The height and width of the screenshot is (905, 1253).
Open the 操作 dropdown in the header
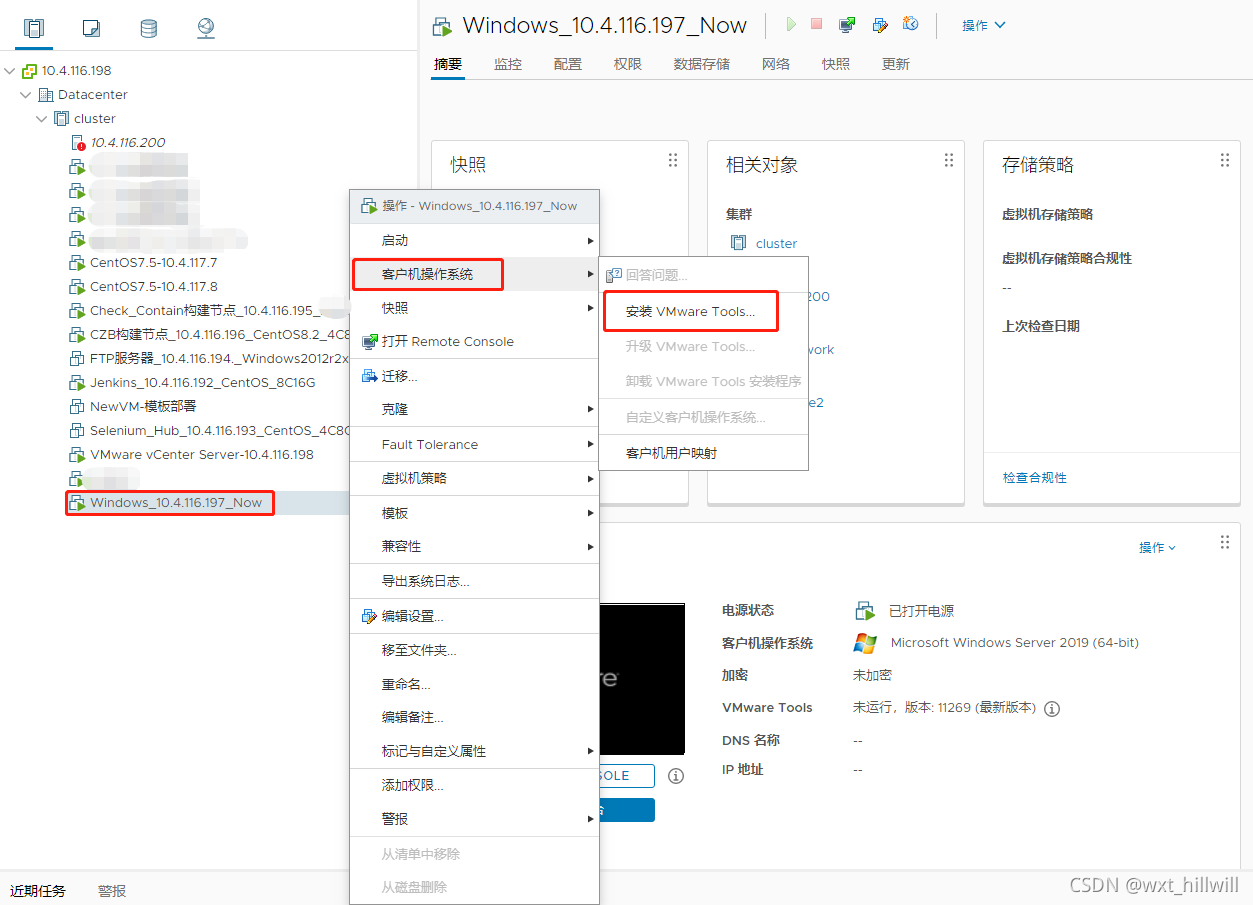point(984,25)
